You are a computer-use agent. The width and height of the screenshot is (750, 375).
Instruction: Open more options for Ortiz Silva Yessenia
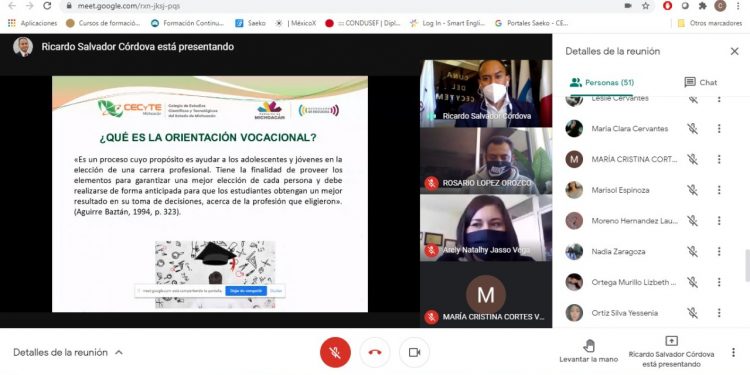pos(718,313)
